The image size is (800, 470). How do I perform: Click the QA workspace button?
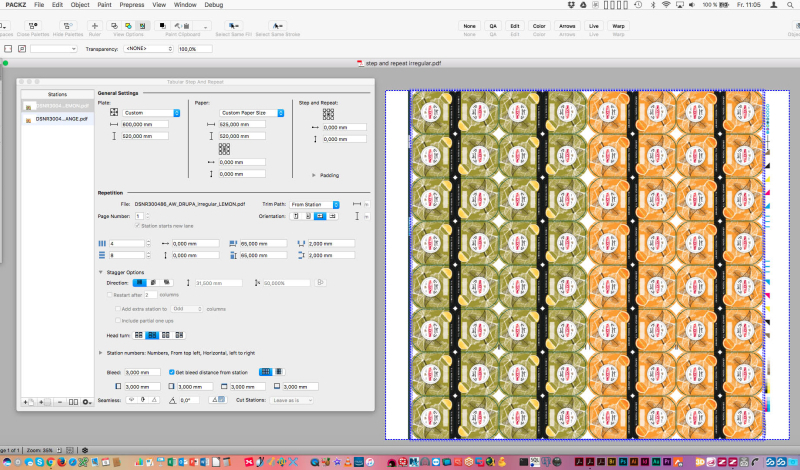493,26
